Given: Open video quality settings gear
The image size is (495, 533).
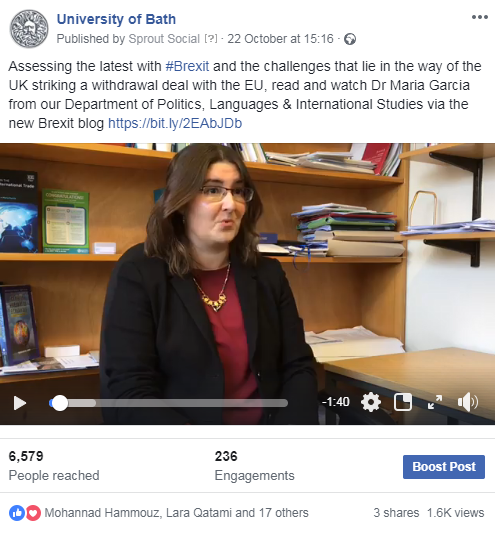Looking at the screenshot, I should coord(371,402).
